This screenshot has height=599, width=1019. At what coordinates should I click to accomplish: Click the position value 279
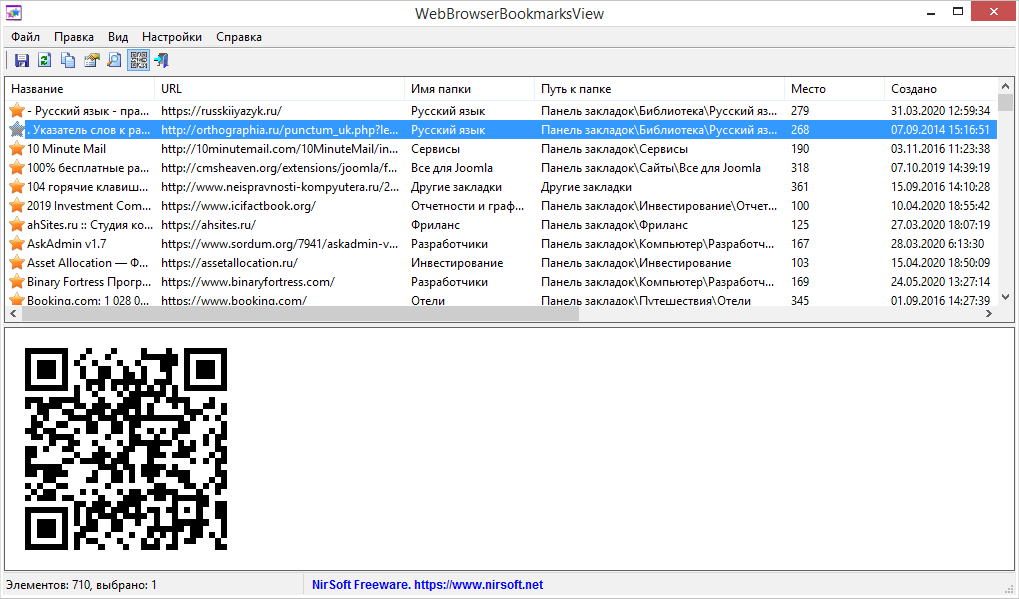(800, 111)
